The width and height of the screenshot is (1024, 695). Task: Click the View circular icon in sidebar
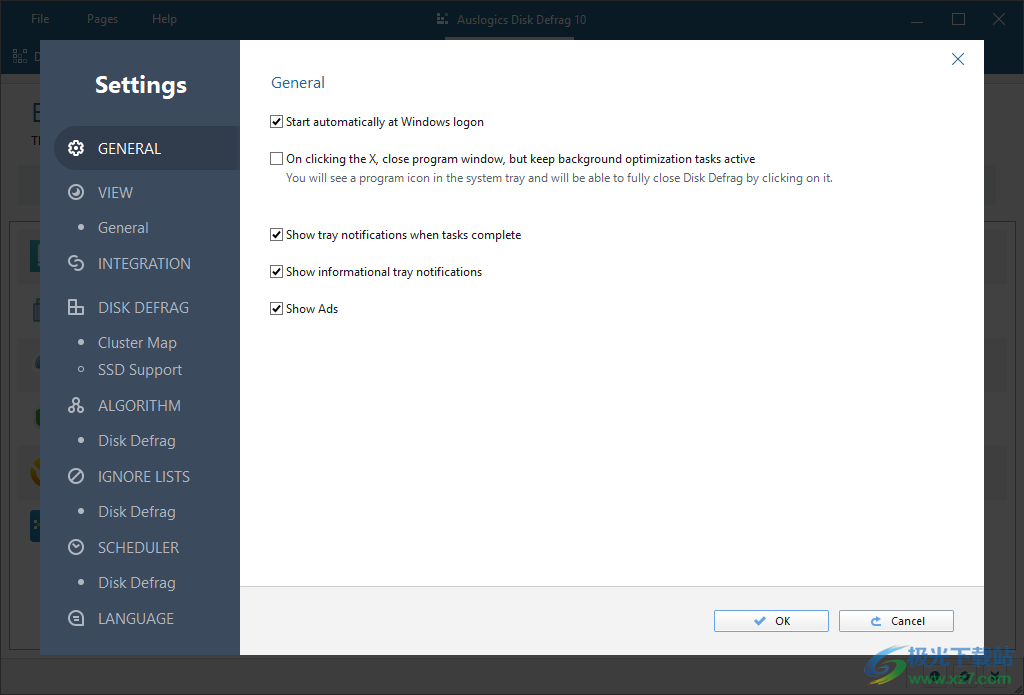tap(76, 192)
